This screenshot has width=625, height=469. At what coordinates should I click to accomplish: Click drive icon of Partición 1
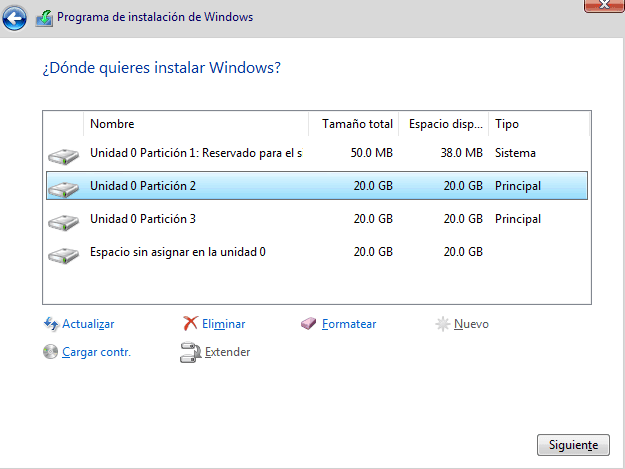click(x=63, y=155)
